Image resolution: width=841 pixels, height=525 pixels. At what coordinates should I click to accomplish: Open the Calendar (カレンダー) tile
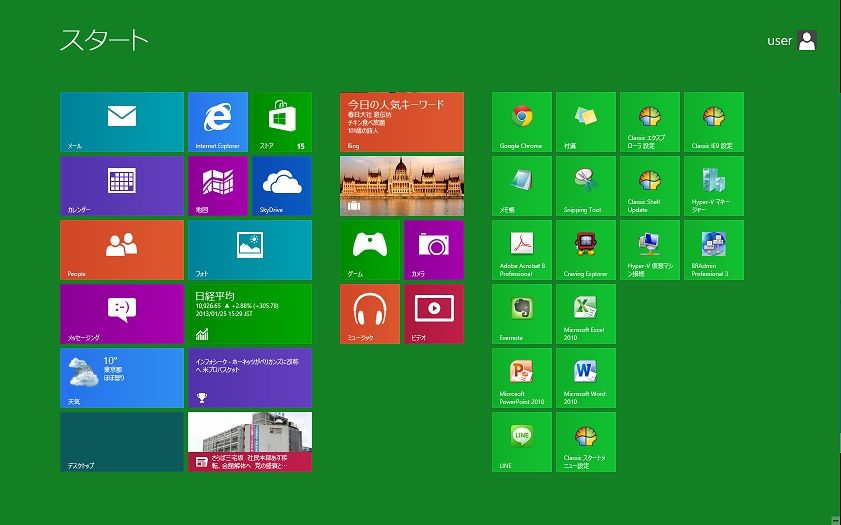pos(122,186)
